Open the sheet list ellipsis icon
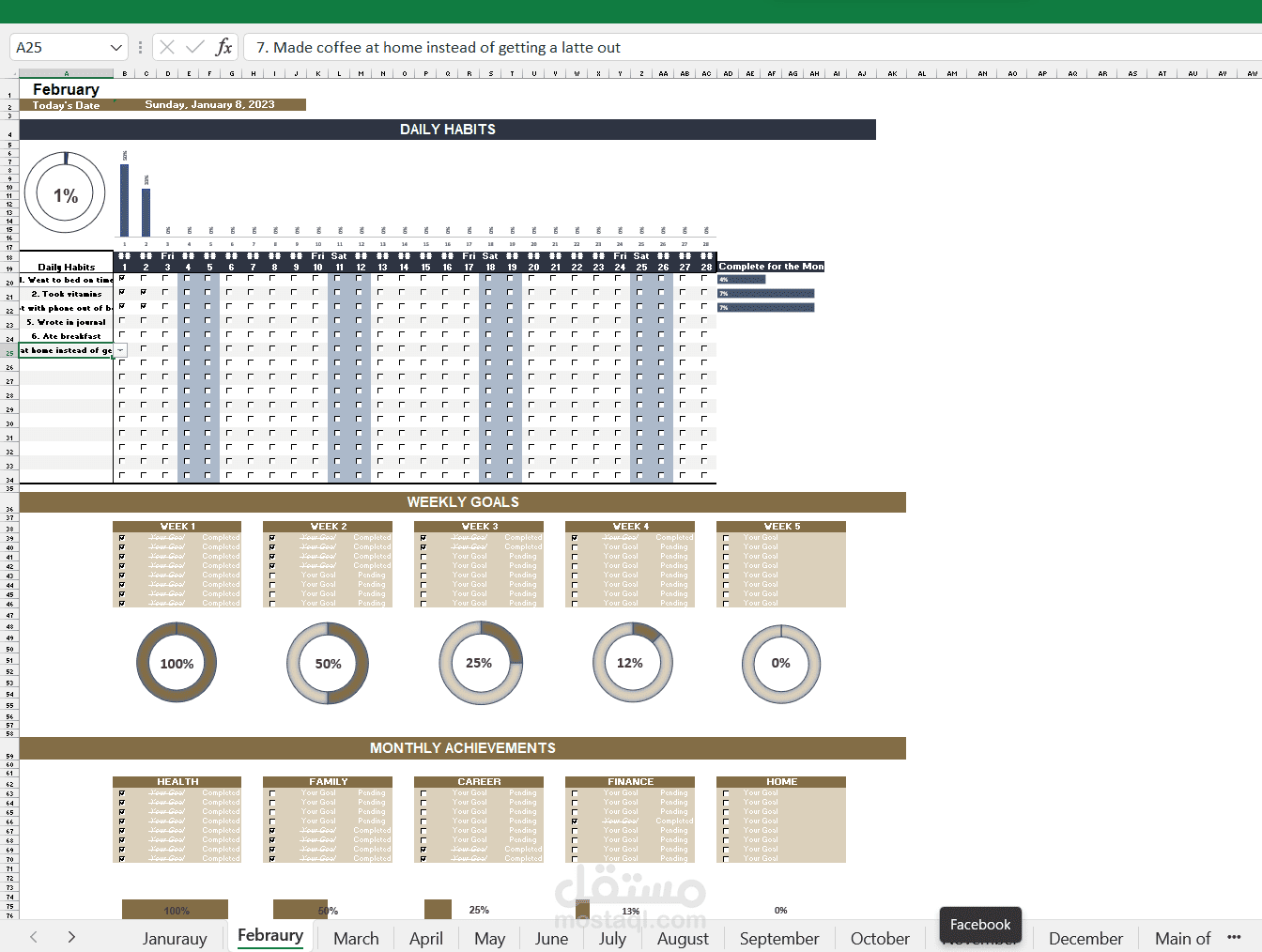Image resolution: width=1262 pixels, height=952 pixels. click(x=1235, y=937)
